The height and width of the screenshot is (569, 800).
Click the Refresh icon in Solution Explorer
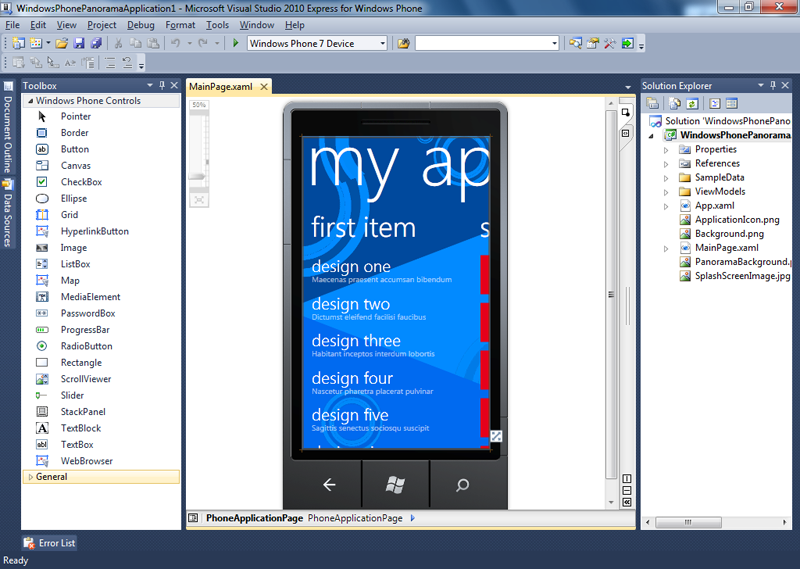[693, 103]
